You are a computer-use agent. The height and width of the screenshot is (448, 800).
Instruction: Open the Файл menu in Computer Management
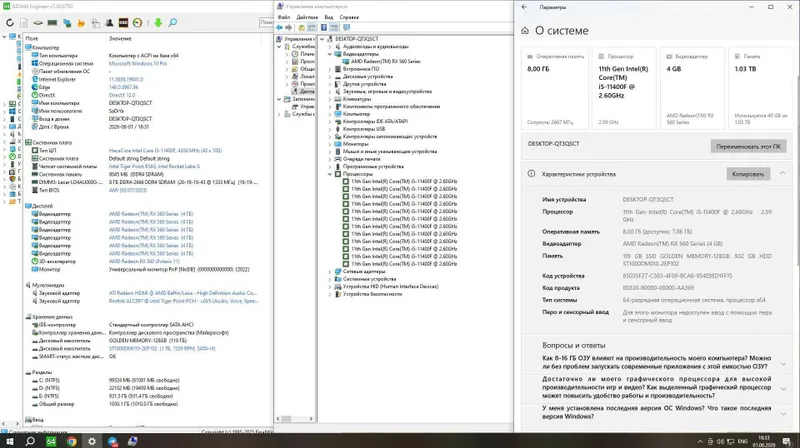[x=284, y=17]
